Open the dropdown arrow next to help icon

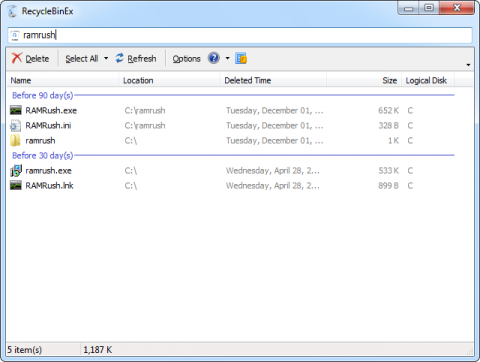click(228, 58)
